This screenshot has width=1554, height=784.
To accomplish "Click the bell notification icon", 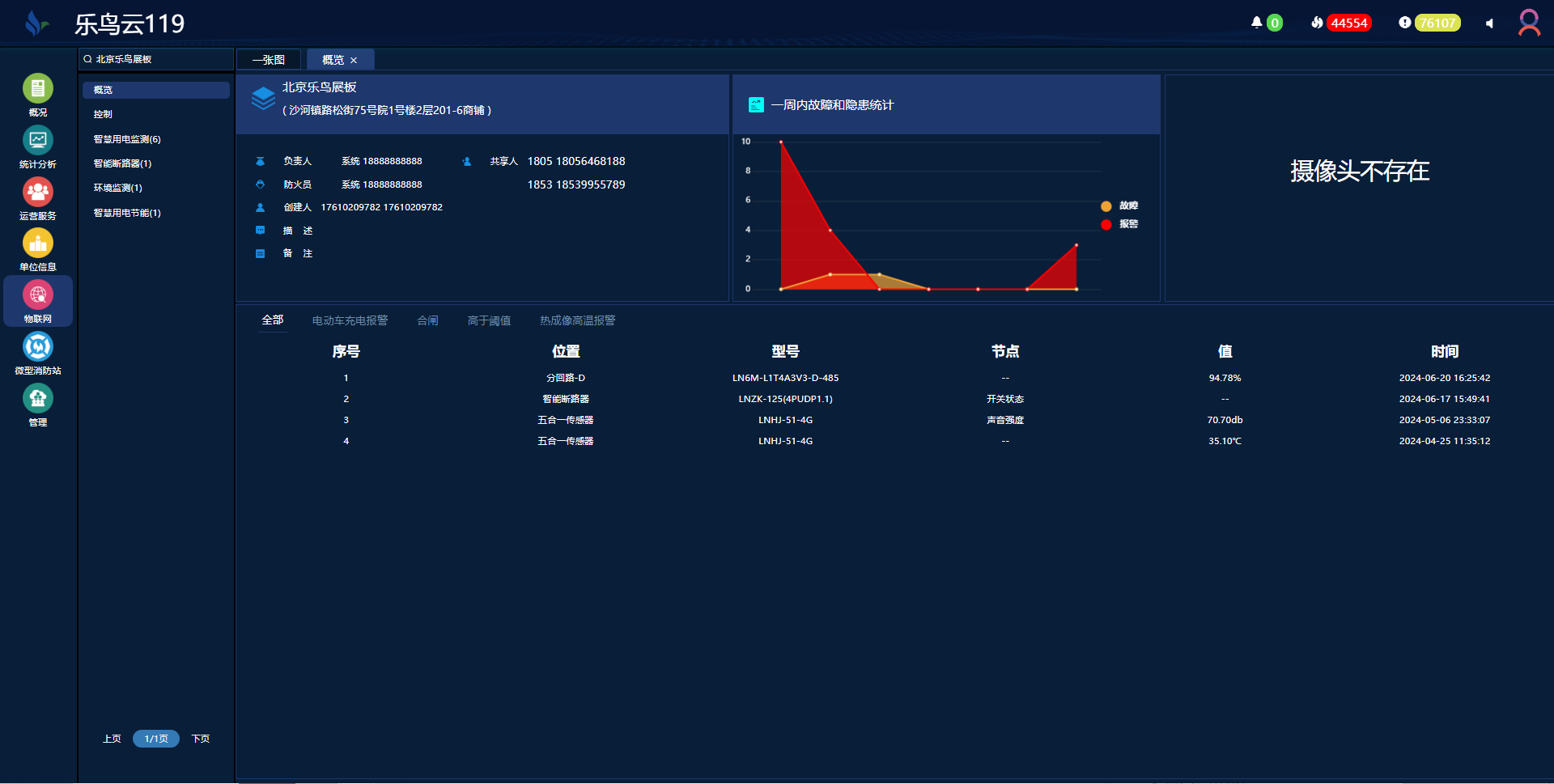I will pyautogui.click(x=1256, y=23).
